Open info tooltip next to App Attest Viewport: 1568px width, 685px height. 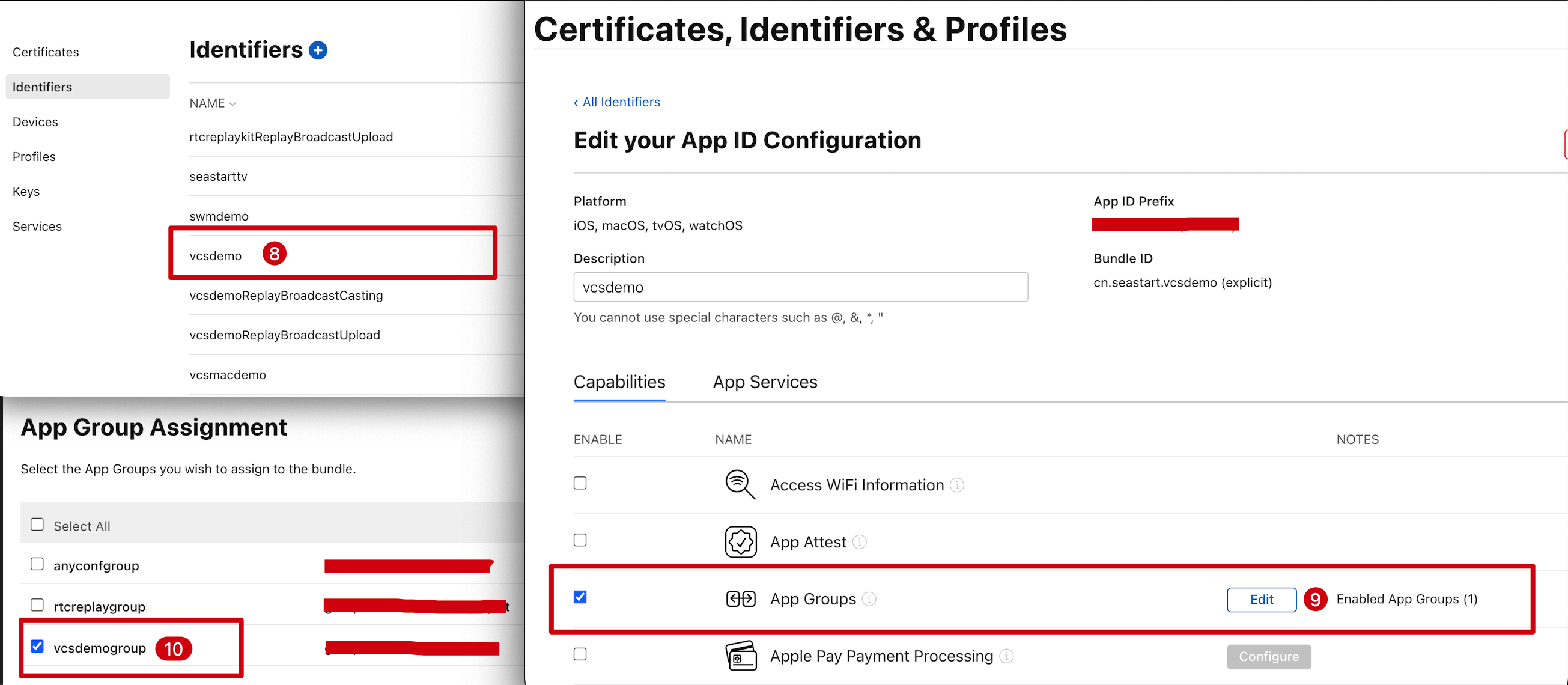click(x=859, y=542)
